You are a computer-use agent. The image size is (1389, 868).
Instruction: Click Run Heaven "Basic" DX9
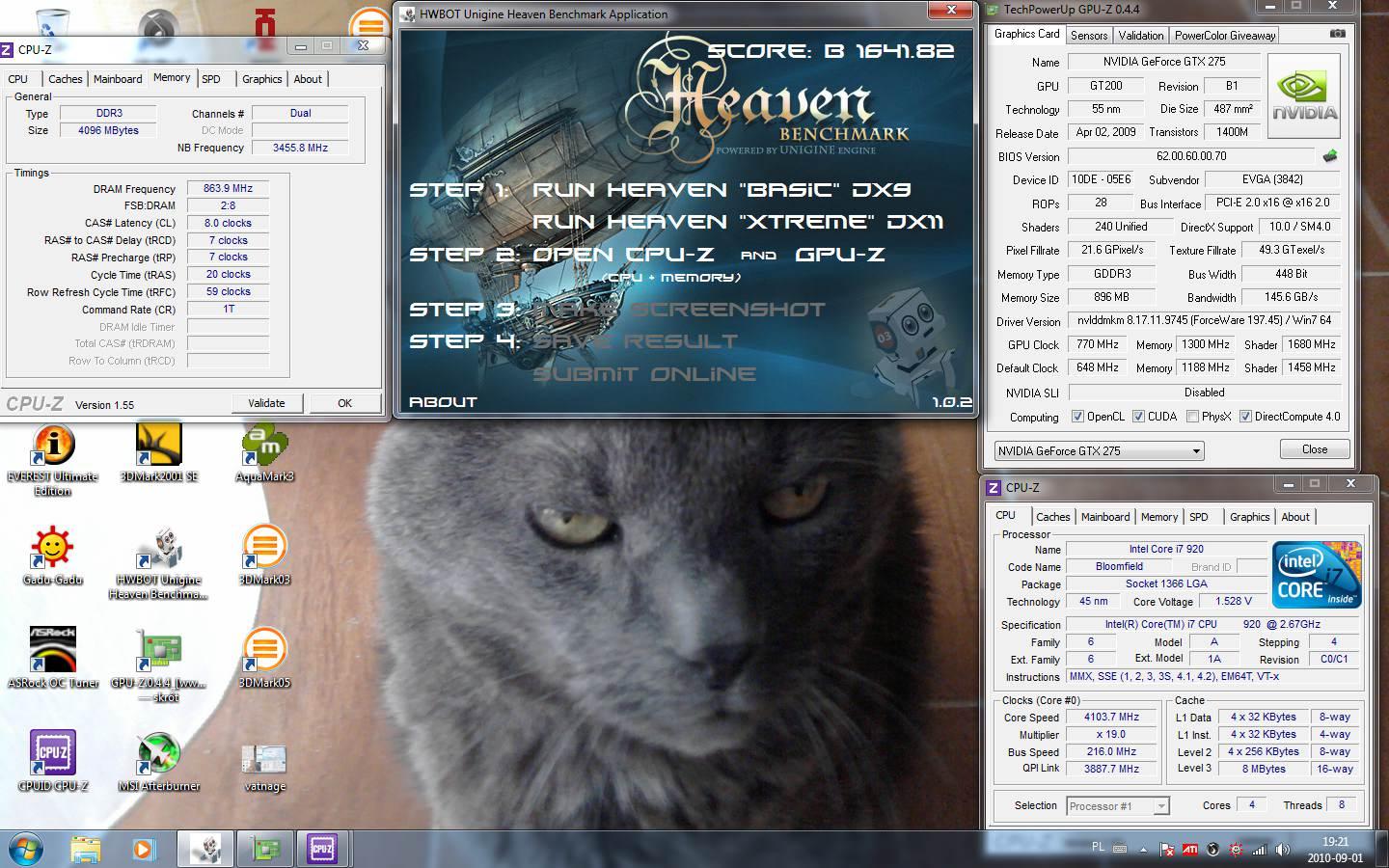[722, 190]
